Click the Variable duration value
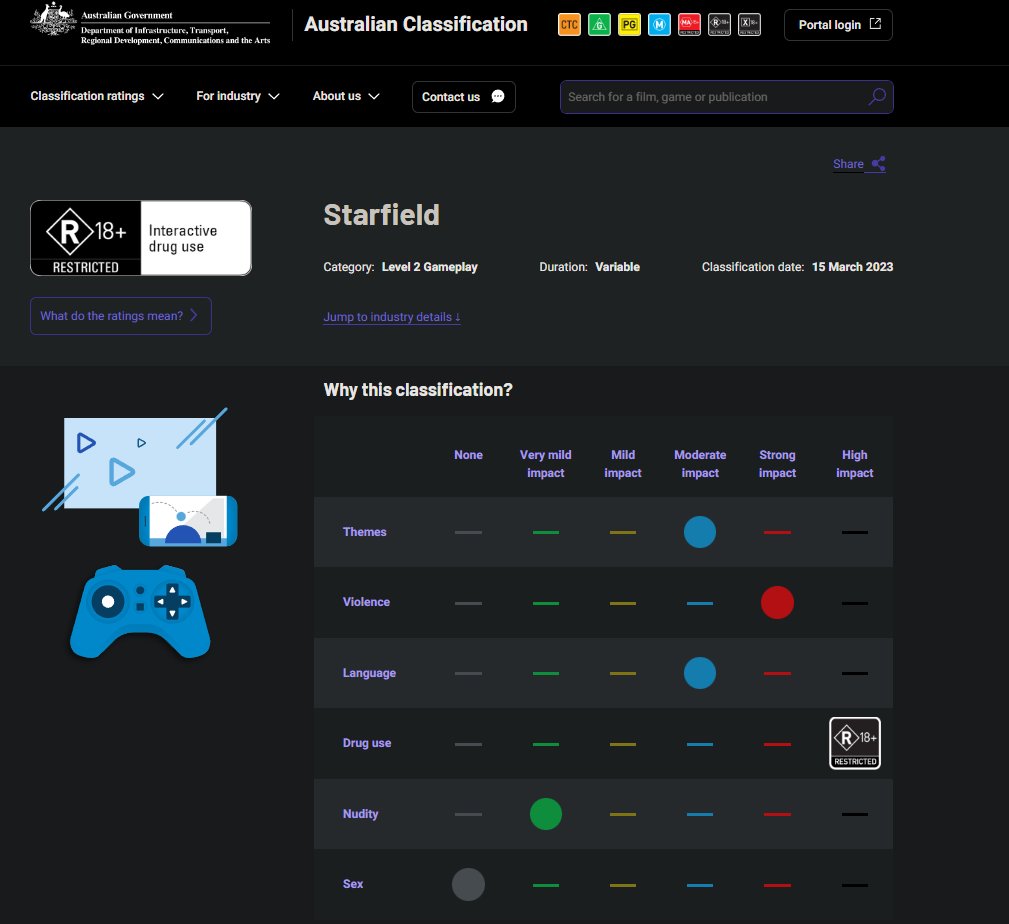1009x924 pixels. (x=617, y=267)
